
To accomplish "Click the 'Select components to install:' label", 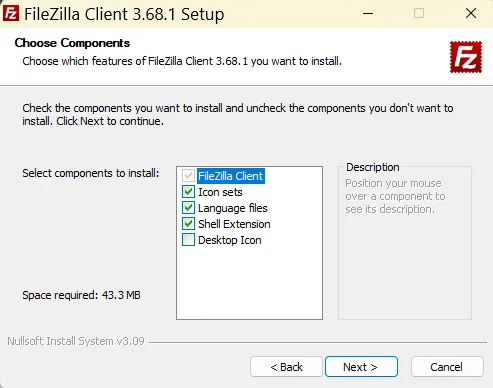I will click(x=91, y=173).
